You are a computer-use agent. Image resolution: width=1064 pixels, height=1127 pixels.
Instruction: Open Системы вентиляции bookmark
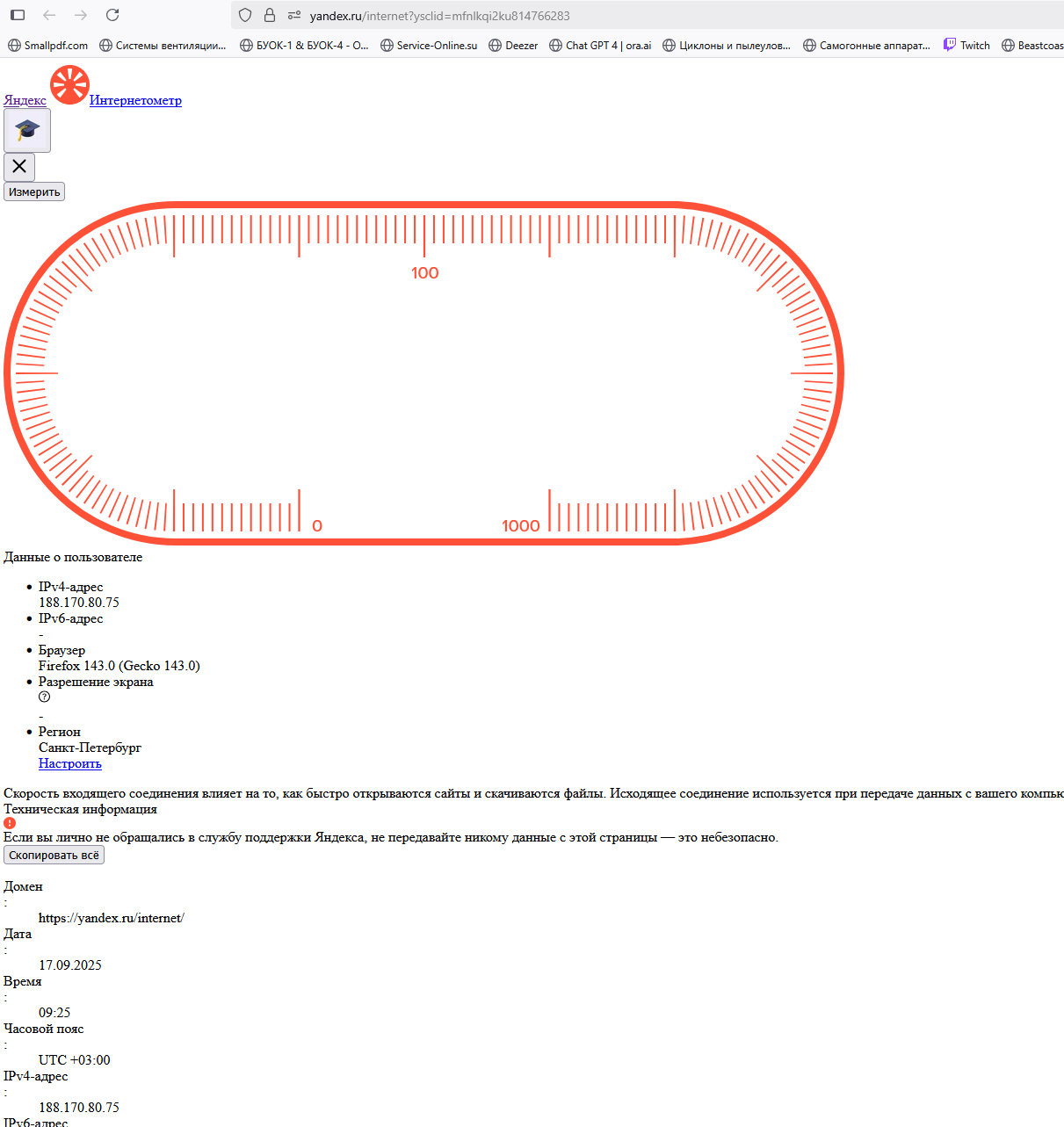pos(163,46)
